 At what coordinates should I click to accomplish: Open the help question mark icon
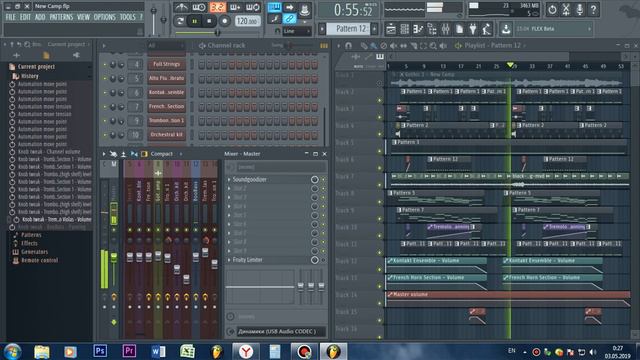(x=593, y=9)
